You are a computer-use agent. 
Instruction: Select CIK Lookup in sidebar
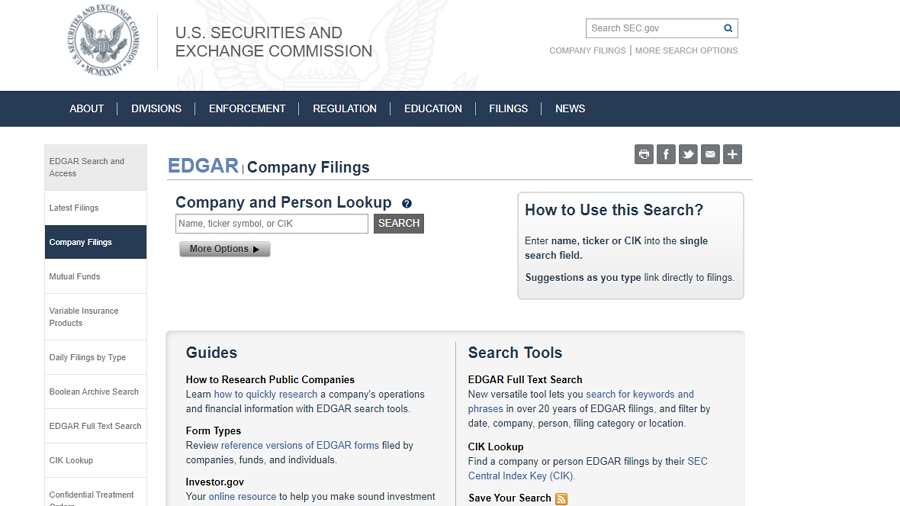pyautogui.click(x=95, y=460)
